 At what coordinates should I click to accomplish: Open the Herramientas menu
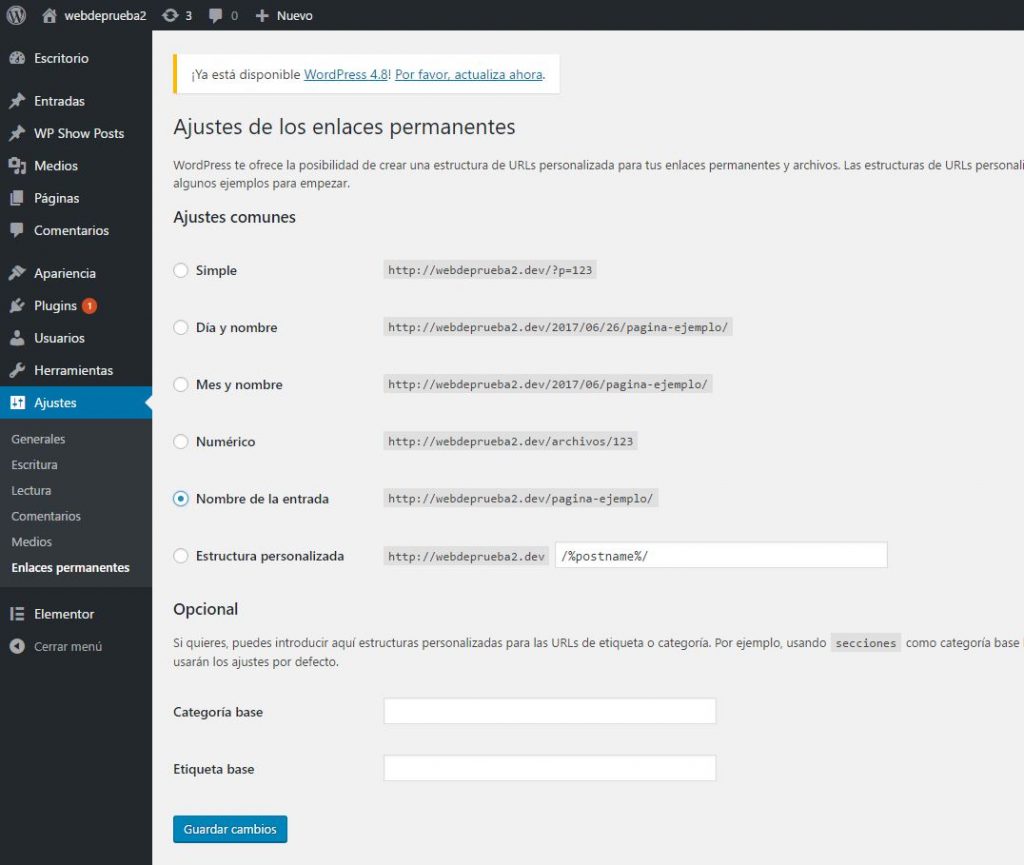point(74,370)
